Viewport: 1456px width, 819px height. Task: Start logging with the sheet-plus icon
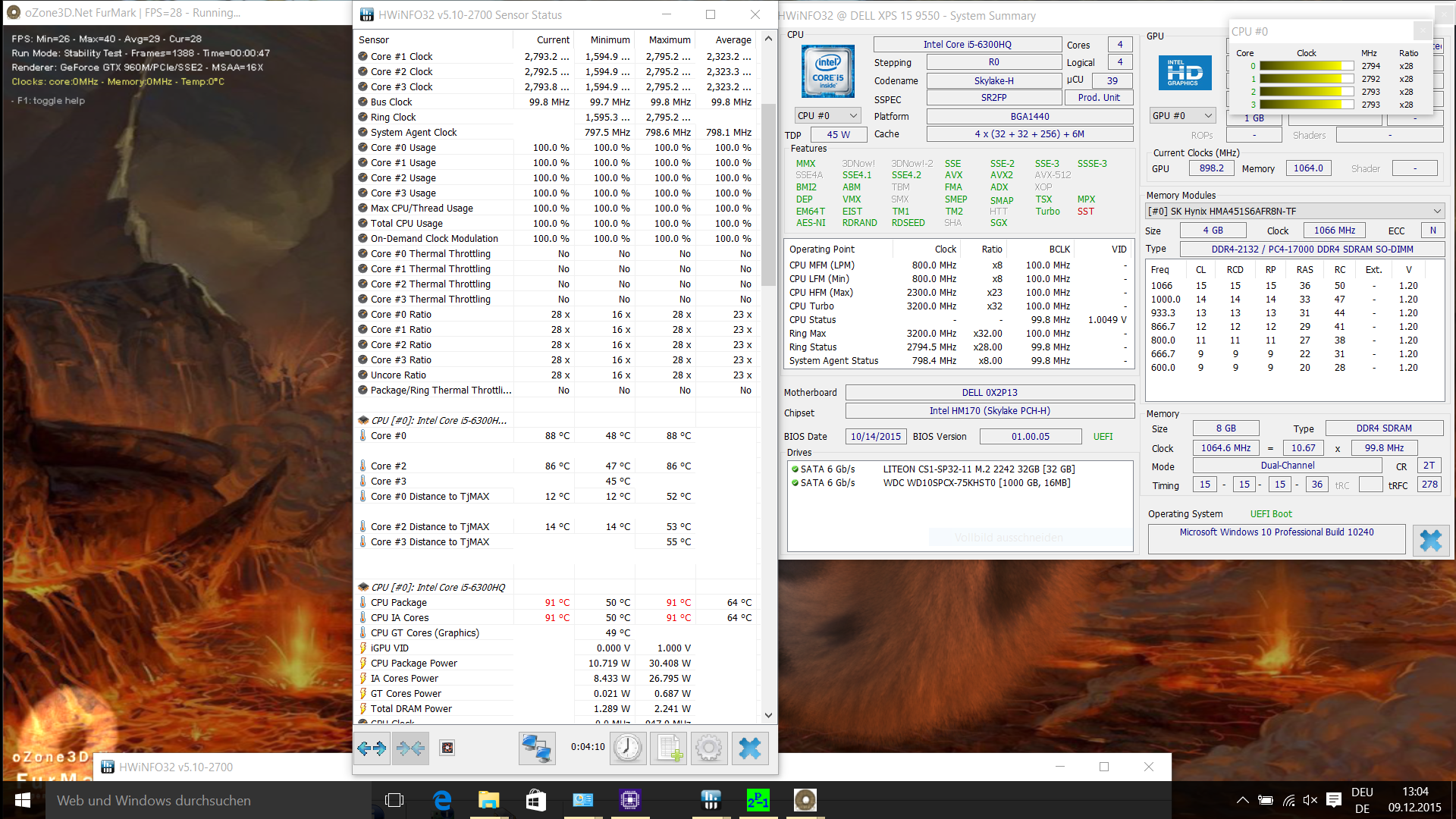tap(668, 748)
